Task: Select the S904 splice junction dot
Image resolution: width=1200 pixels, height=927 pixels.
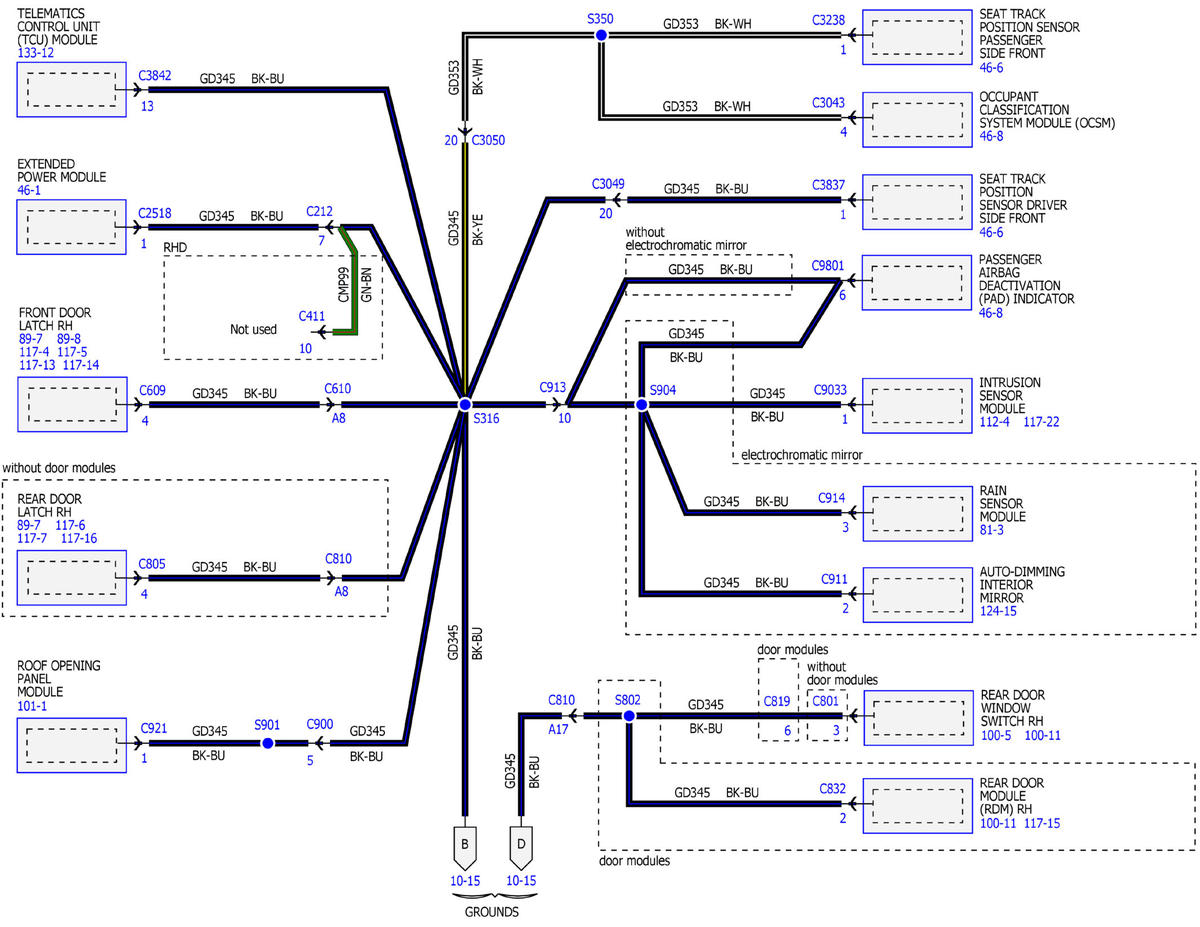Action: pos(641,405)
